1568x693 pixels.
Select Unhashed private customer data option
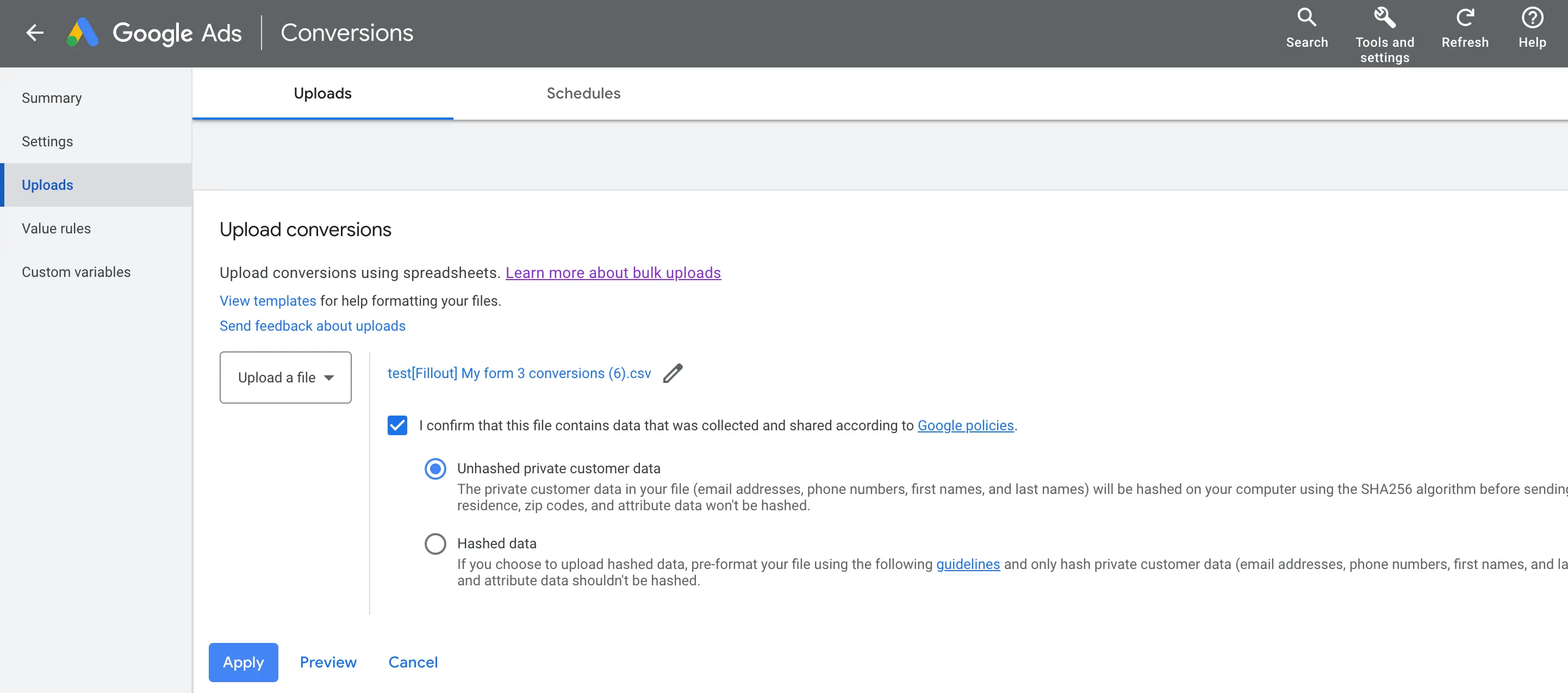pyautogui.click(x=435, y=468)
